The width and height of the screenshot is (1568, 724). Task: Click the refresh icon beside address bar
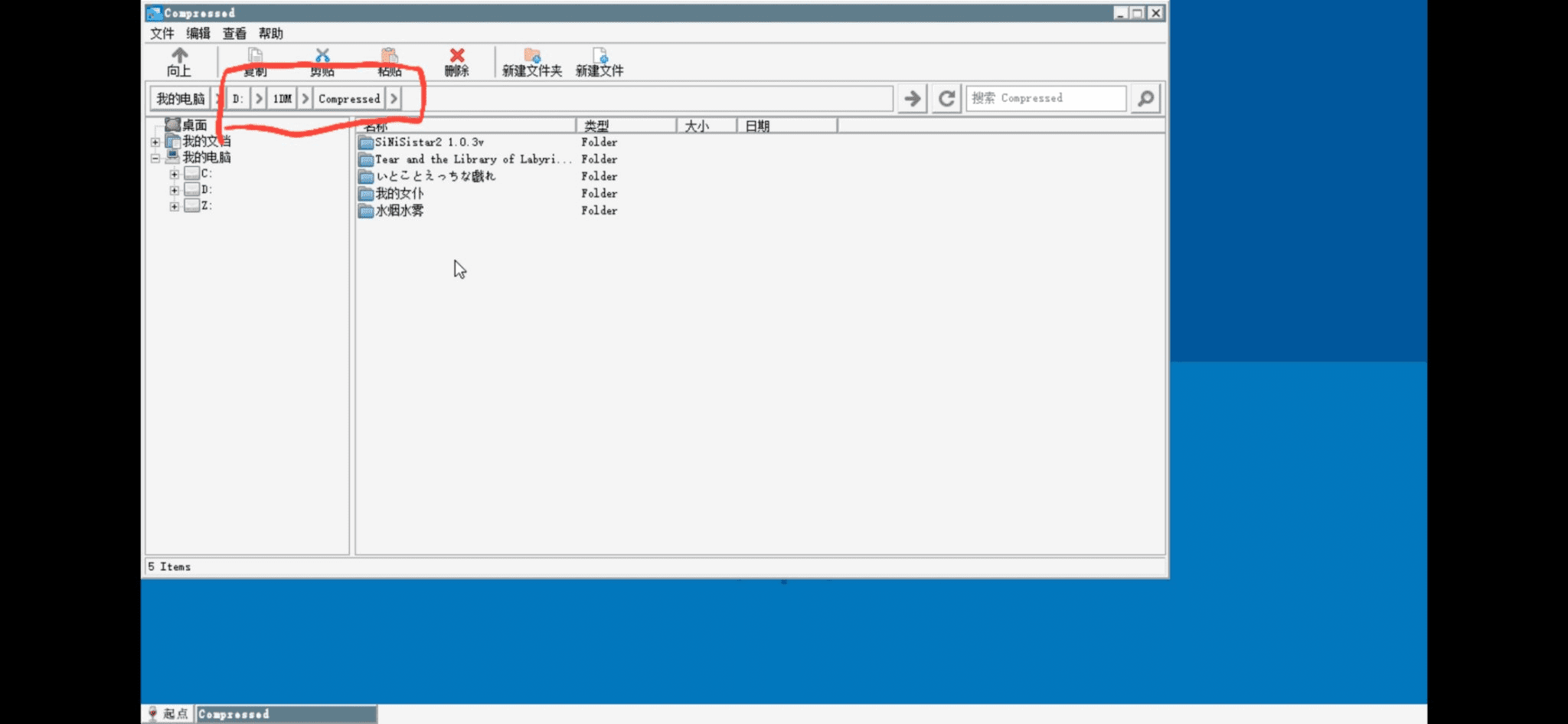[947, 99]
